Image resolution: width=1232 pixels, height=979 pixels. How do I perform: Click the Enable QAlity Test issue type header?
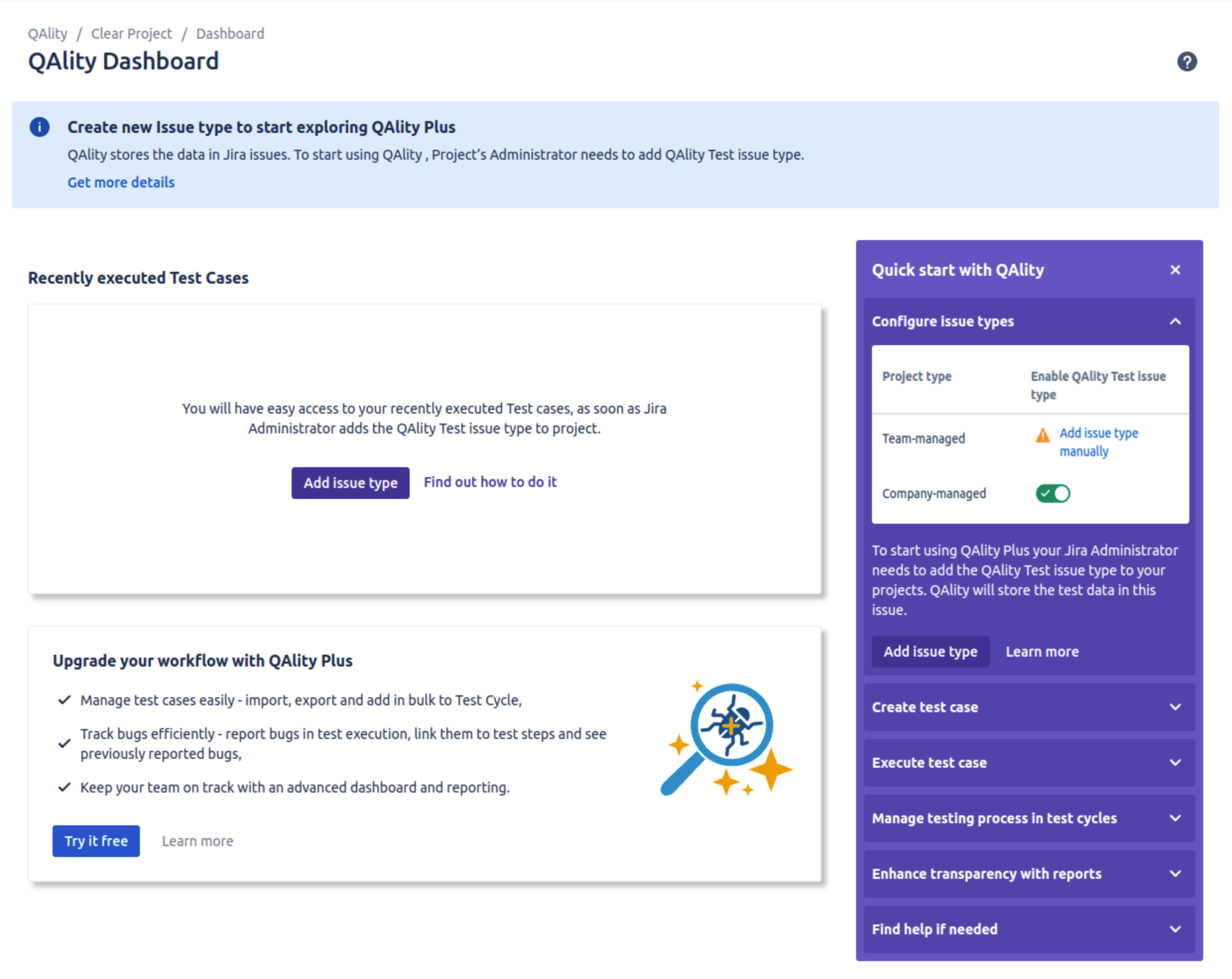pos(1098,385)
